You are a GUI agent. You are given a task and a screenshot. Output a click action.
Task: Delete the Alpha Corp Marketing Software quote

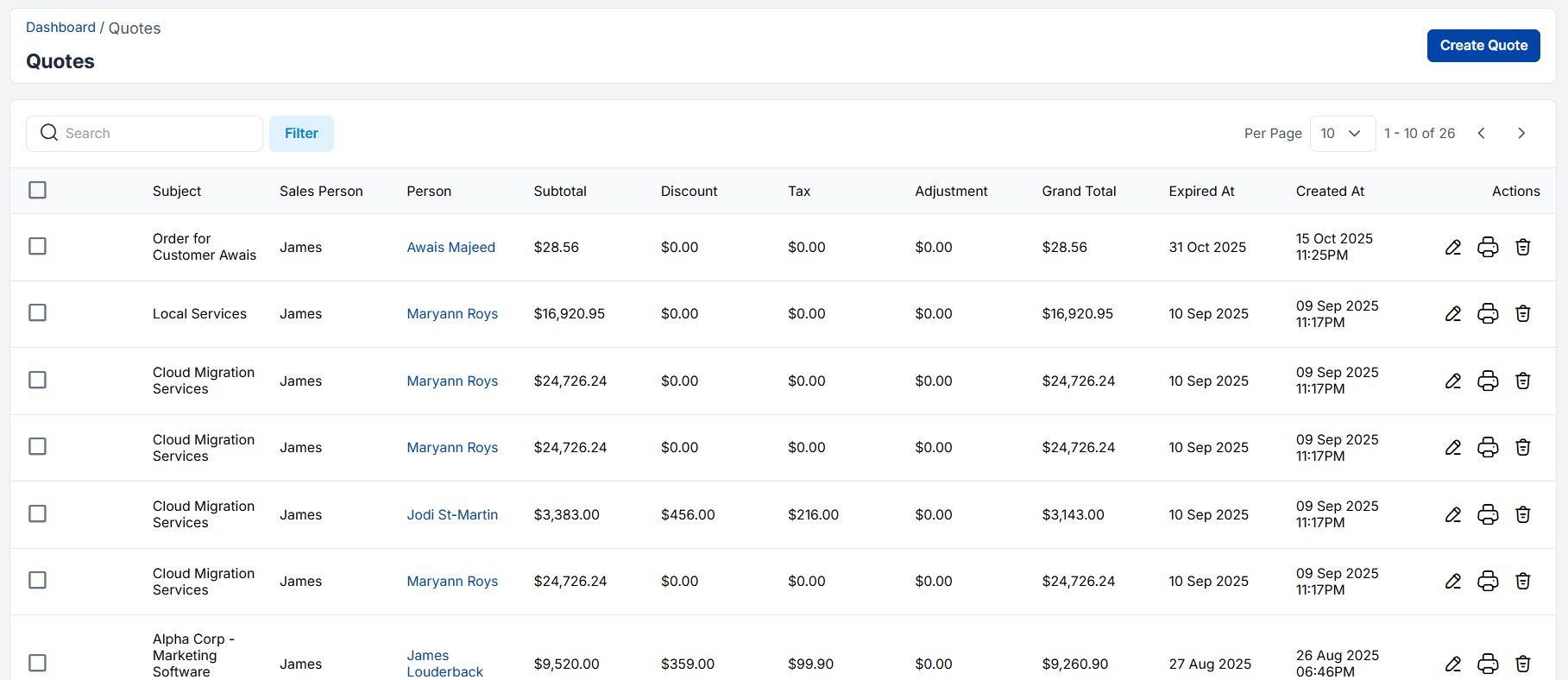[1523, 664]
